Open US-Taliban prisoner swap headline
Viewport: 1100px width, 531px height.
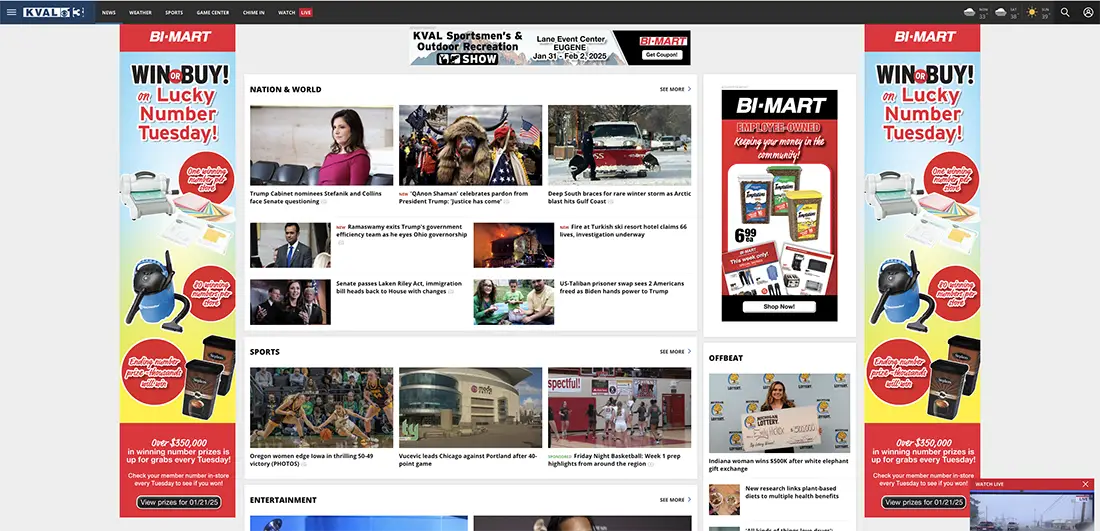pos(622,287)
